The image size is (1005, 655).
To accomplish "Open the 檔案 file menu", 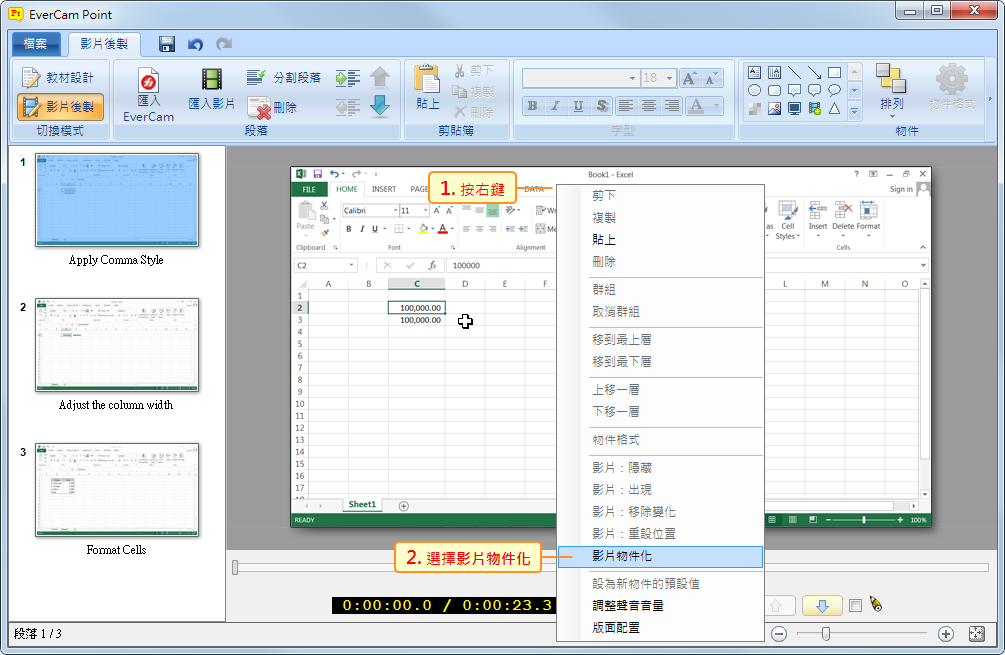I will pos(36,44).
